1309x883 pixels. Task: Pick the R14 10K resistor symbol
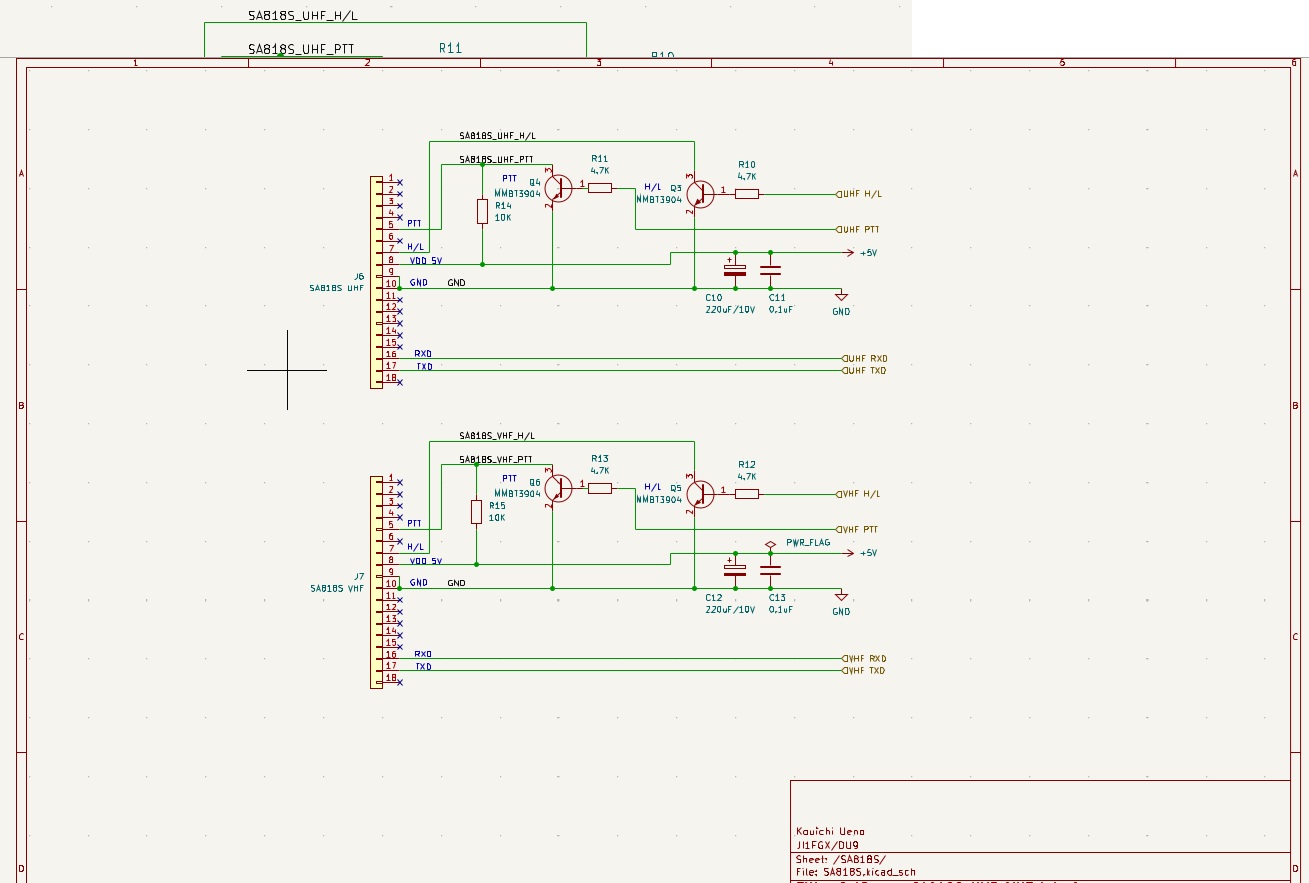point(482,211)
